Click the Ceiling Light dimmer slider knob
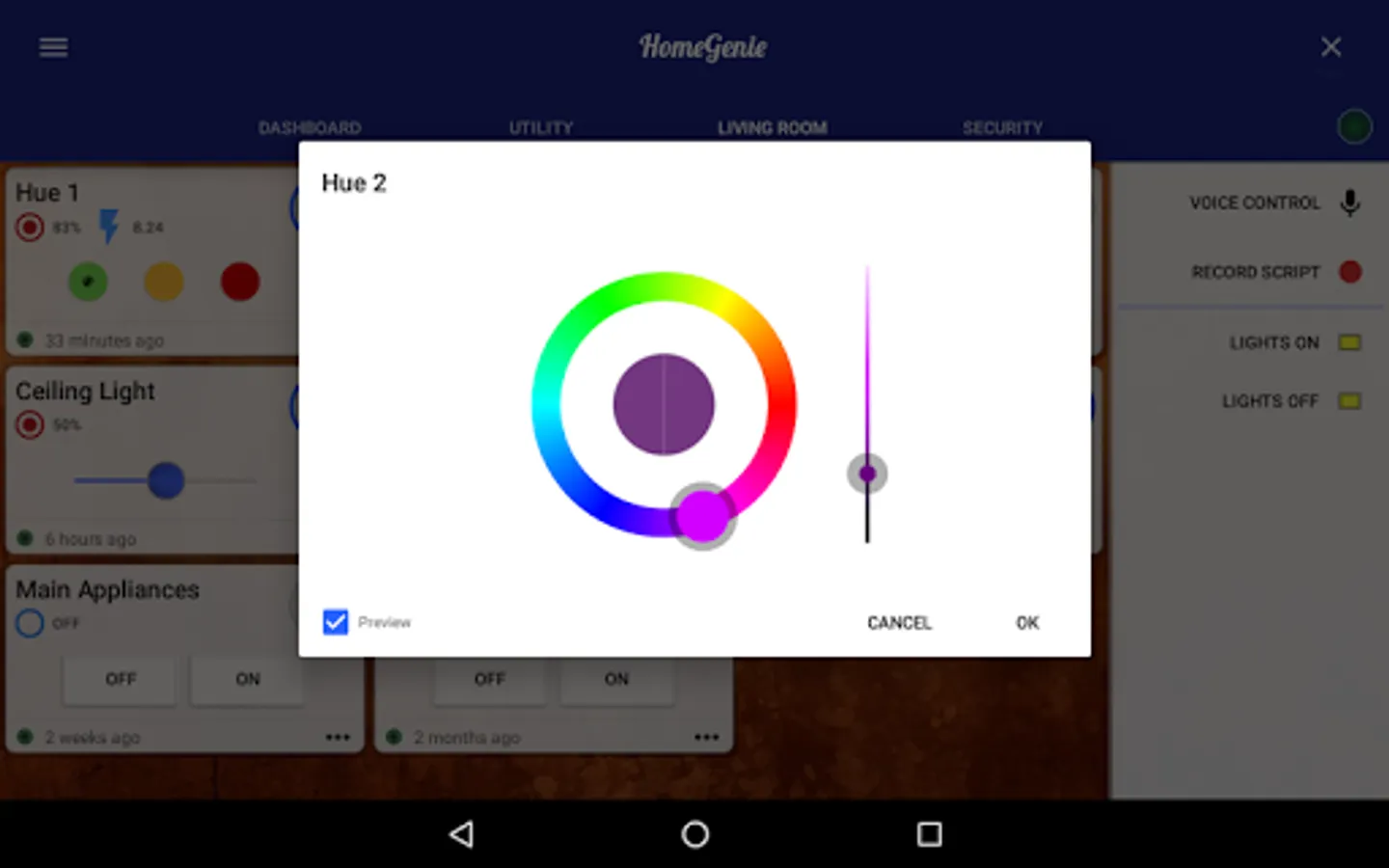Image resolution: width=1389 pixels, height=868 pixels. coord(166,480)
